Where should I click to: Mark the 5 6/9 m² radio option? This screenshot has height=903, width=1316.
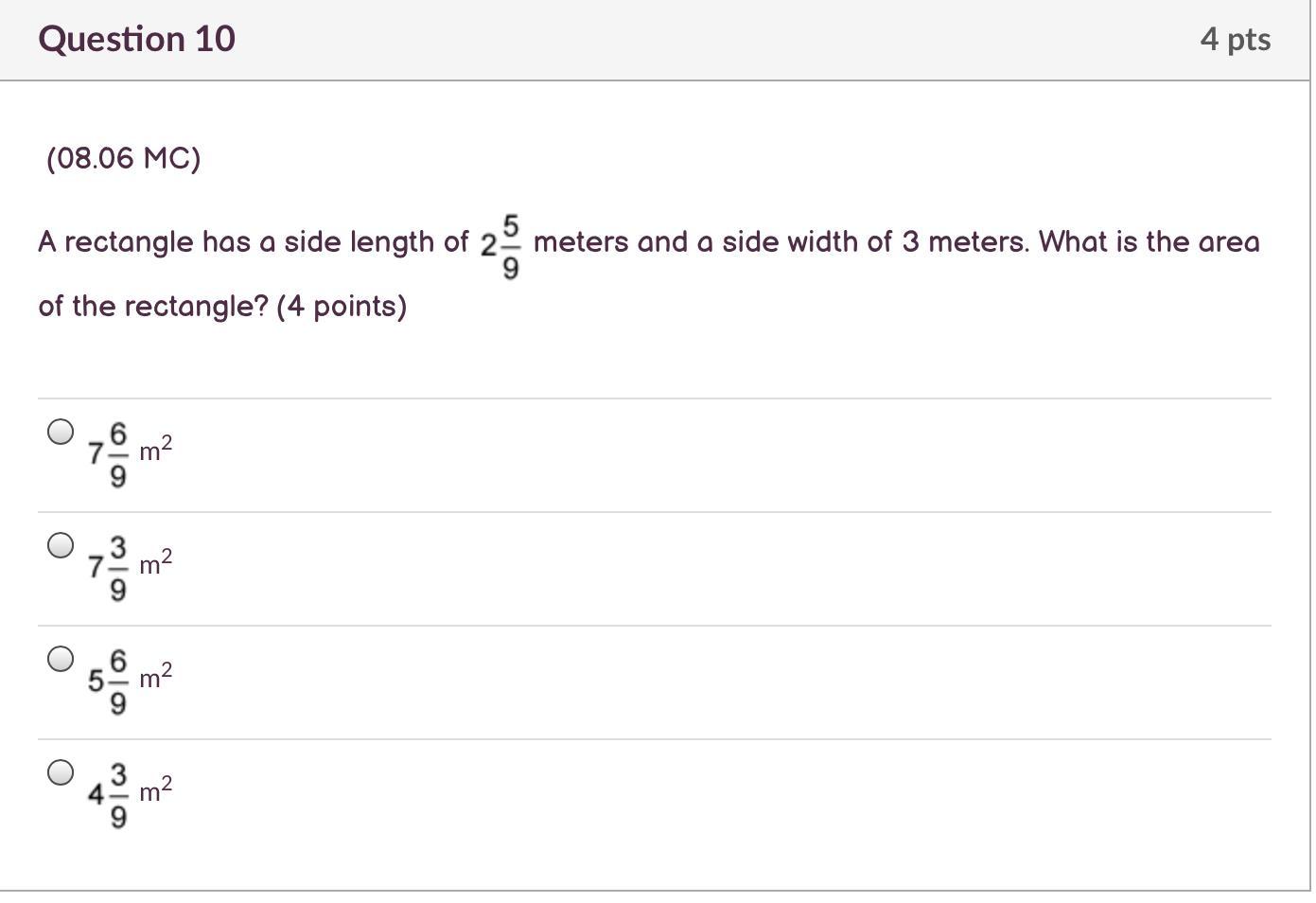tap(61, 659)
